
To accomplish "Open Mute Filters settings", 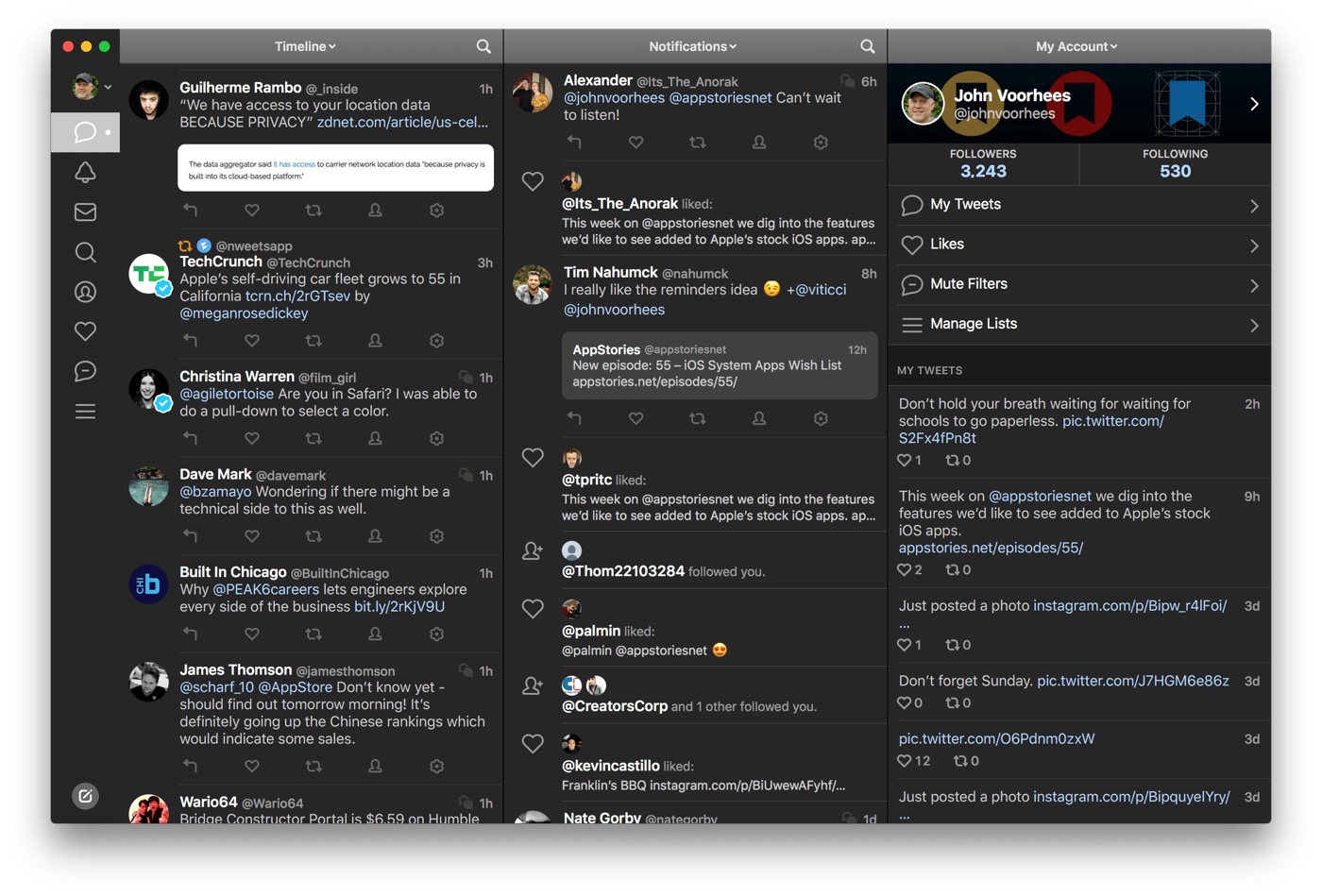I will [1079, 284].
